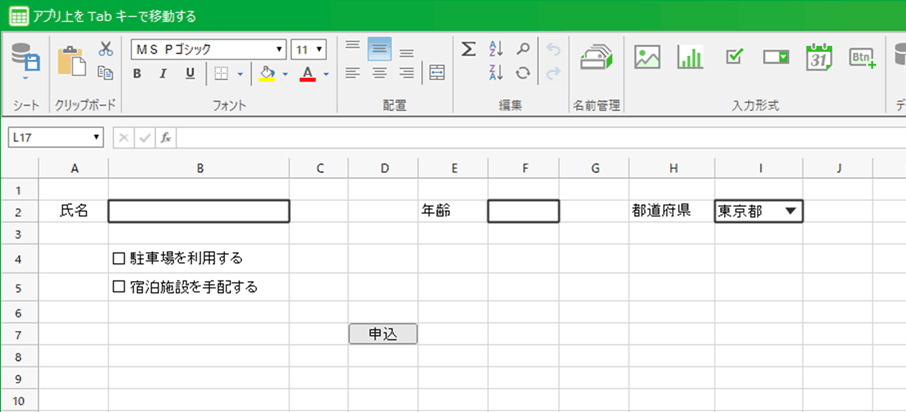The width and height of the screenshot is (906, 412).
Task: Click the scissors cut icon
Action: pyautogui.click(x=105, y=49)
